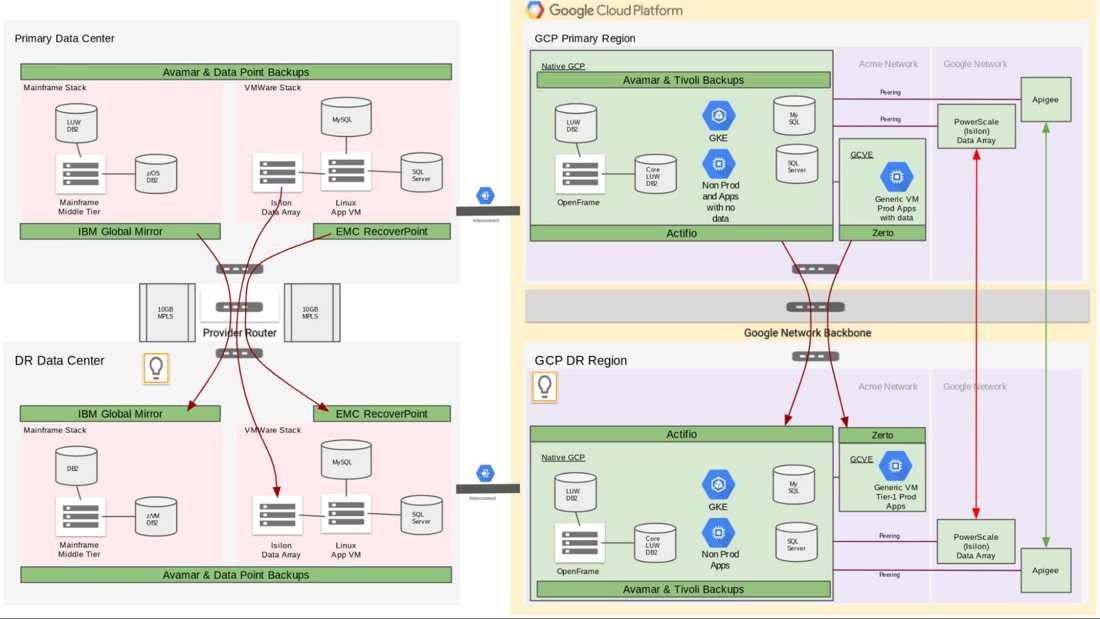Select the Mainframe Middle Tier server icon in Primary Data Center
The width and height of the screenshot is (1100, 619).
pyautogui.click(x=81, y=174)
